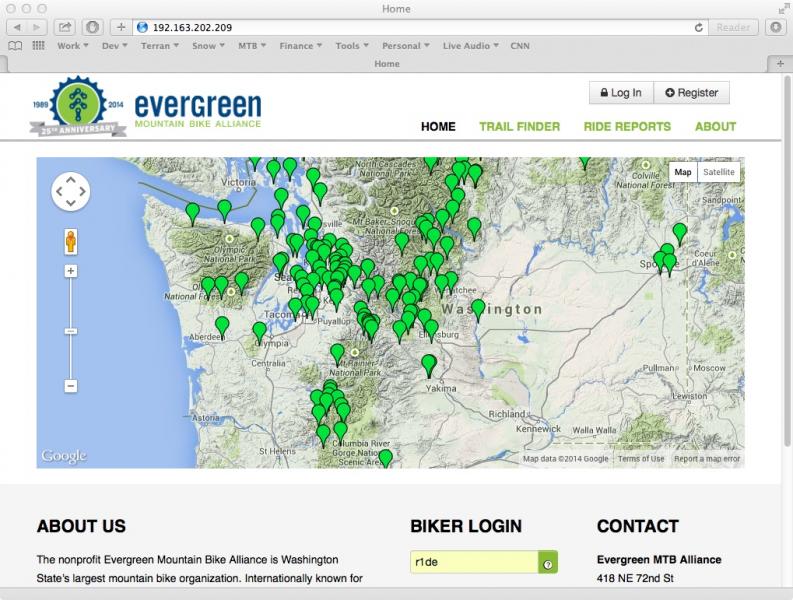Screen dimensions: 793x600
Task: Expand the MTB bookmarks folder
Action: pos(252,46)
